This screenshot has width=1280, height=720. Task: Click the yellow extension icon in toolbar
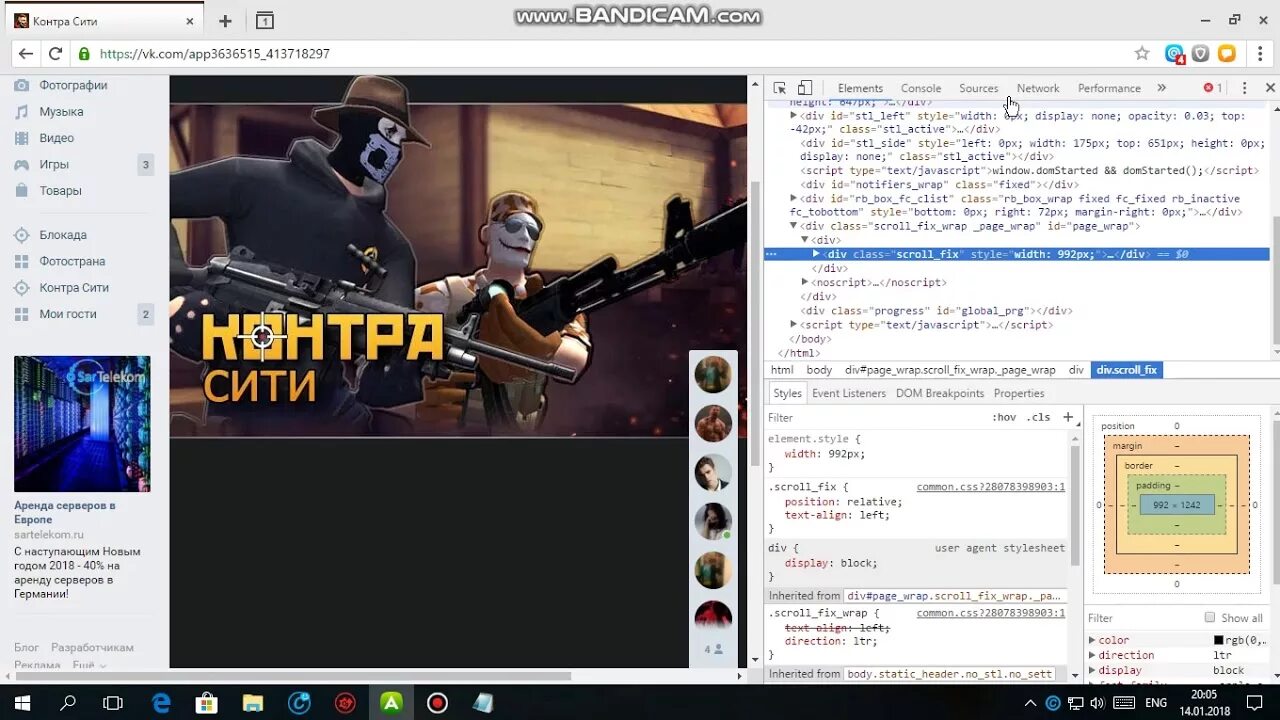[1226, 54]
